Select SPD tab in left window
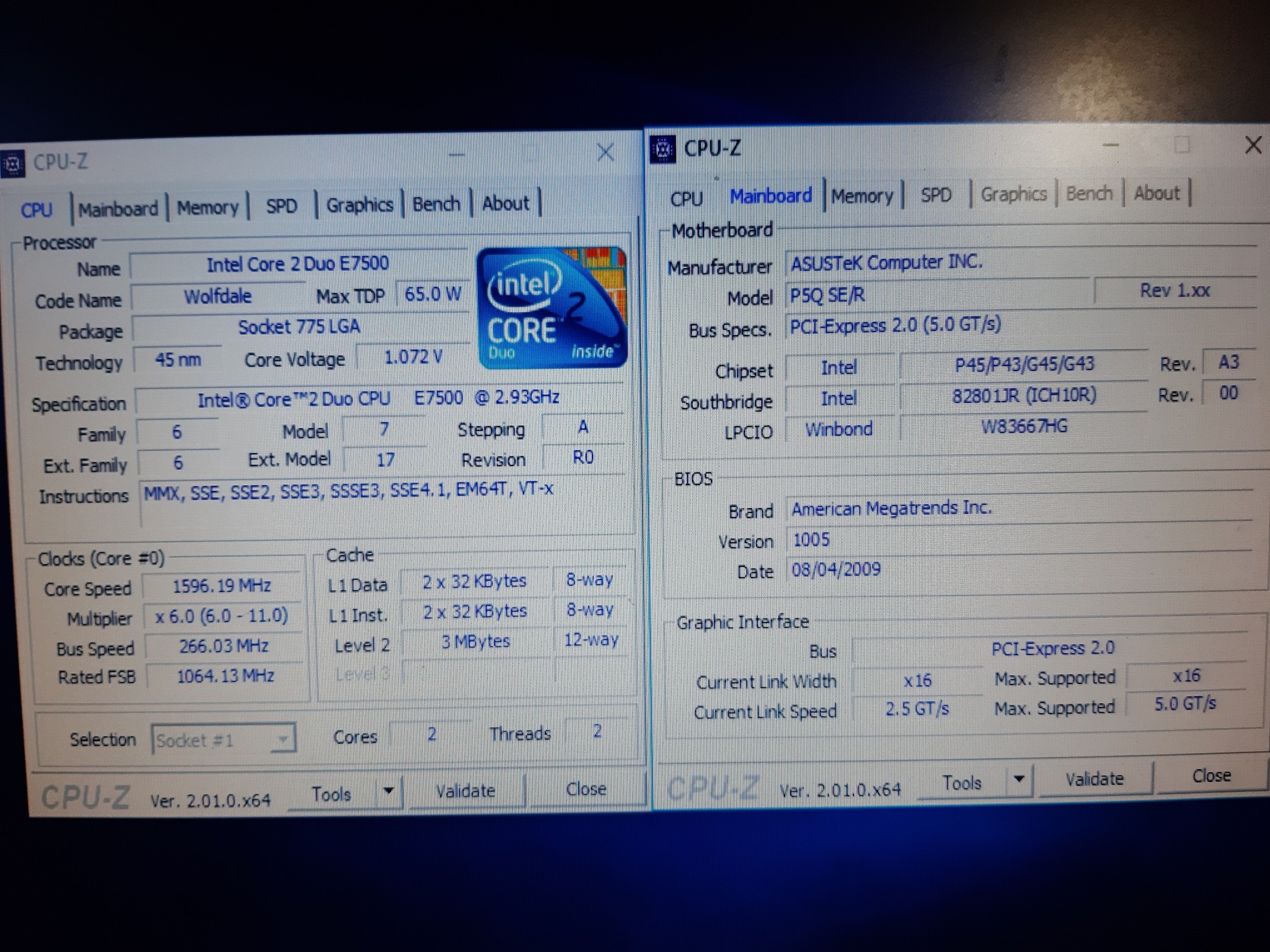Screen dimensions: 1270x952 pyautogui.click(x=282, y=206)
